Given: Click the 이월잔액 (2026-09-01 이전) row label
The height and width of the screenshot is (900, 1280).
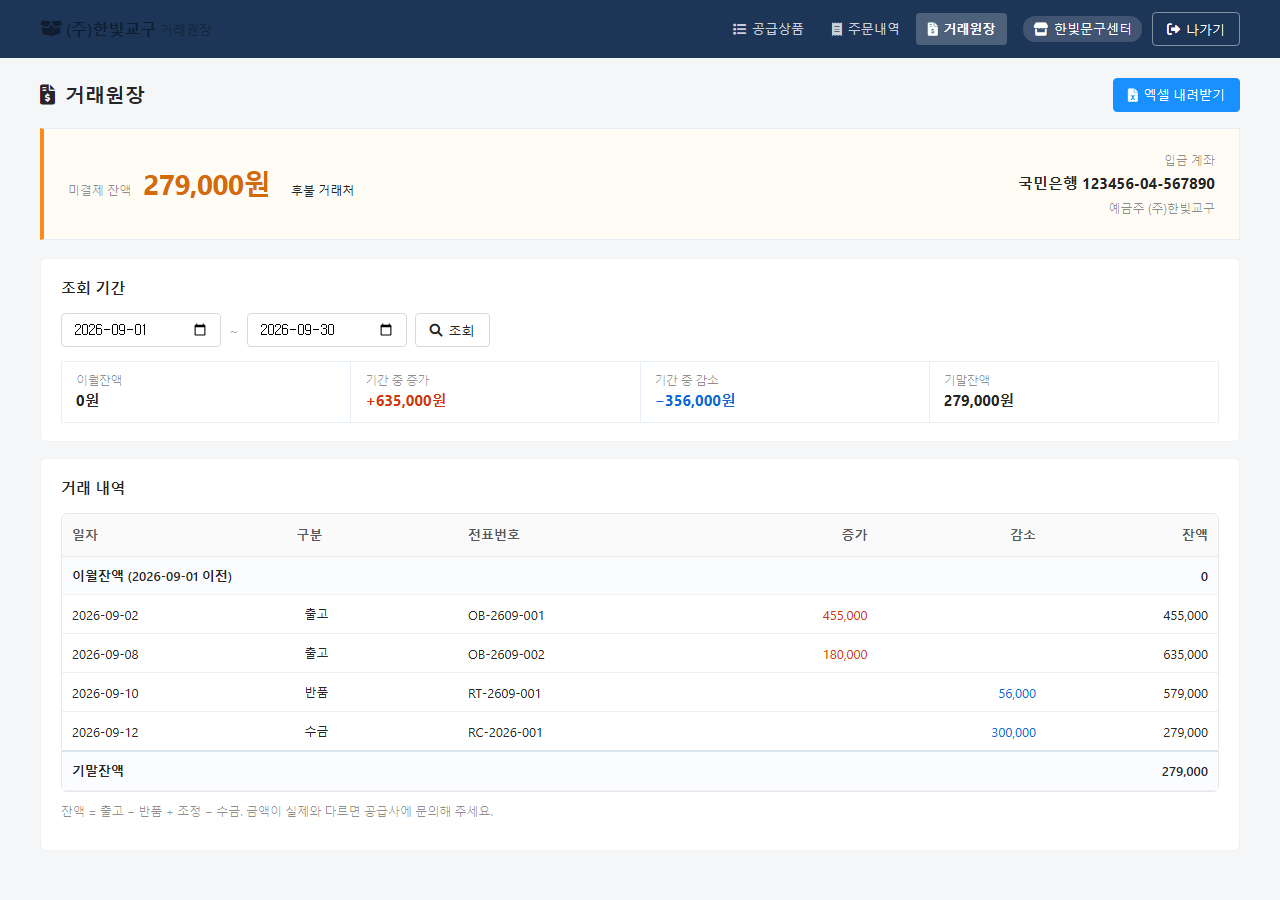Looking at the screenshot, I should point(152,576).
